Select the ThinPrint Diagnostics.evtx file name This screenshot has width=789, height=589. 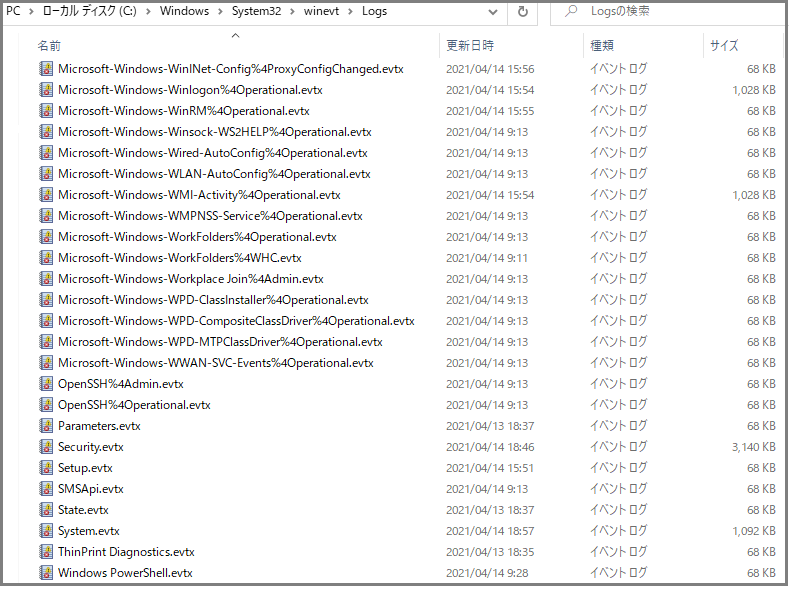click(x=126, y=552)
